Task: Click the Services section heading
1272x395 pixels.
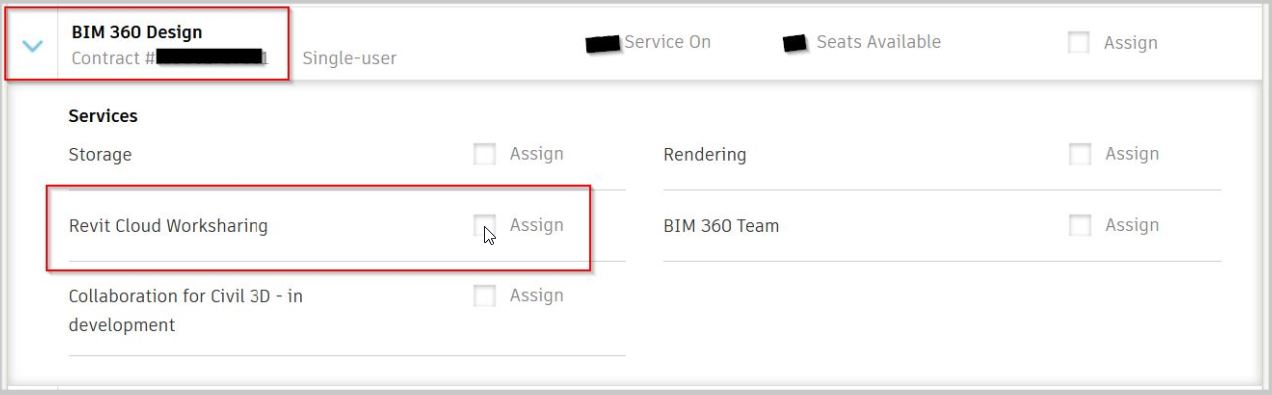Action: (103, 116)
